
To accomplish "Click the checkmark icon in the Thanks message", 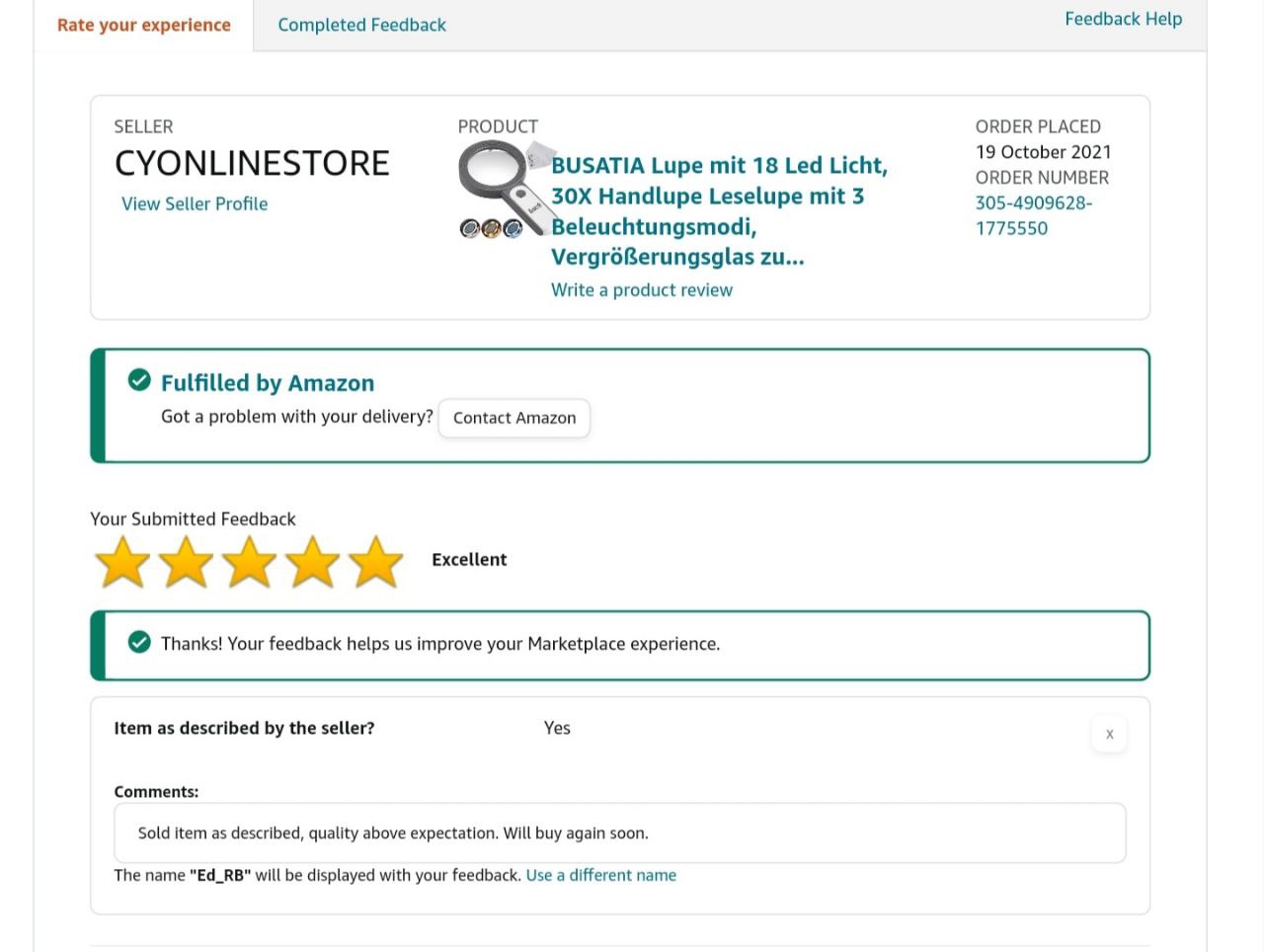I will (139, 643).
